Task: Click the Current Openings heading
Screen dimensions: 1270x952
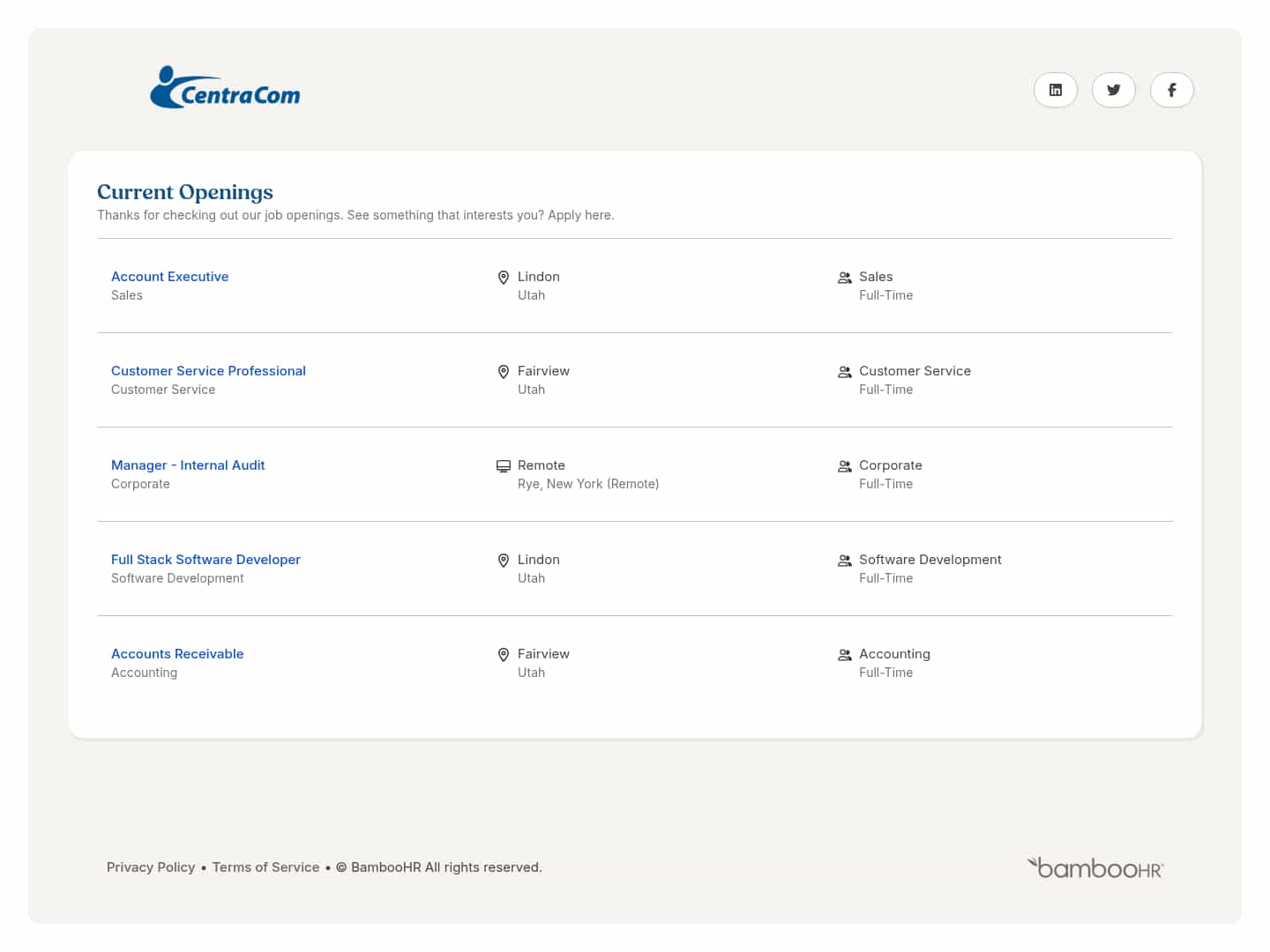Action: pyautogui.click(x=185, y=192)
